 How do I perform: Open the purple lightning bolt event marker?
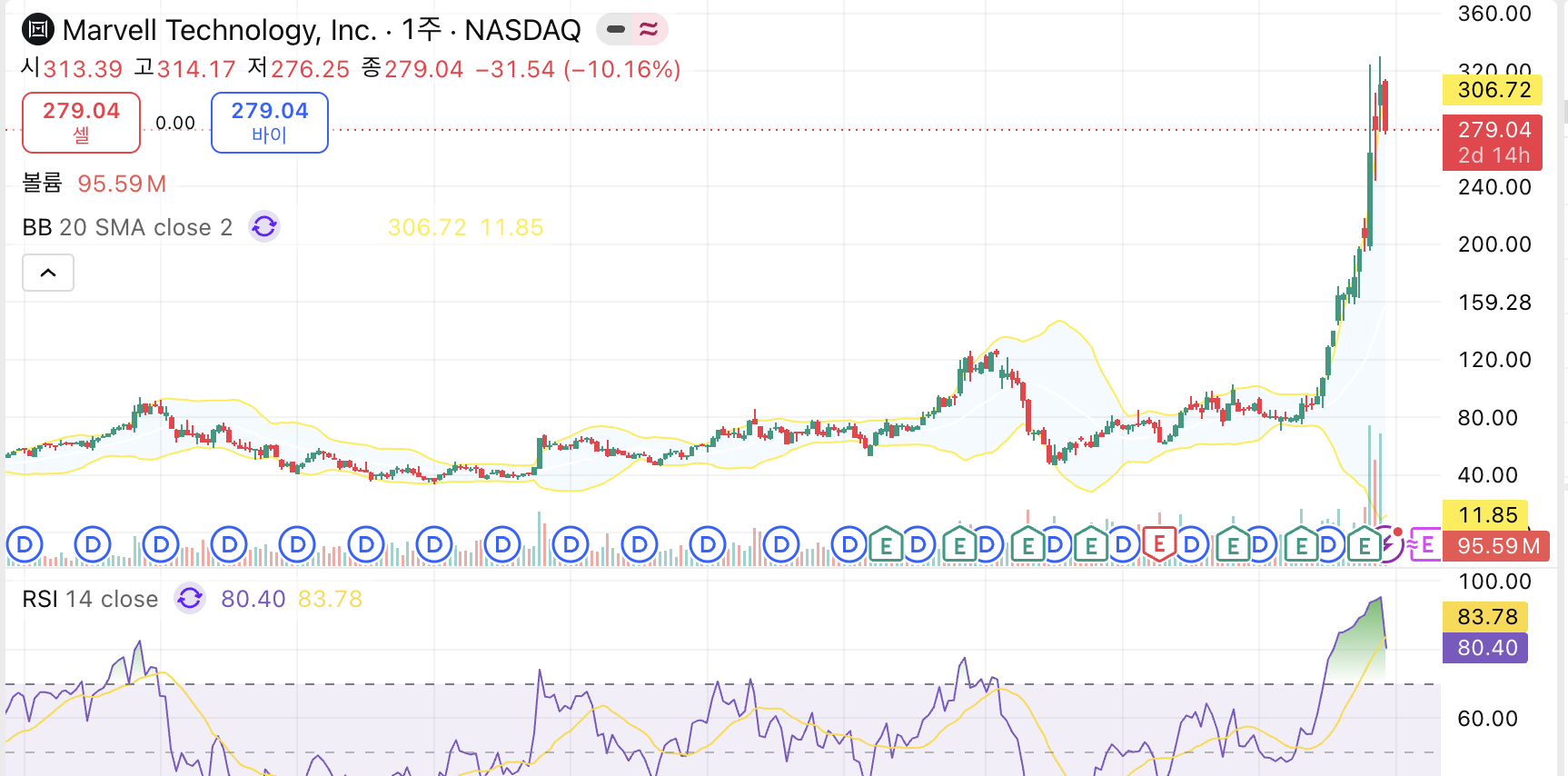[x=1390, y=545]
